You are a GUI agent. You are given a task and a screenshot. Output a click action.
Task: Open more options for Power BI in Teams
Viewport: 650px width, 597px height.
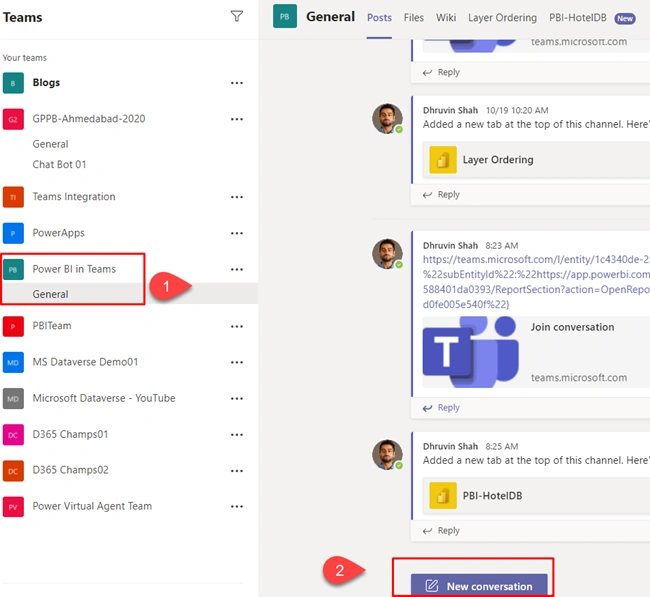coord(237,269)
